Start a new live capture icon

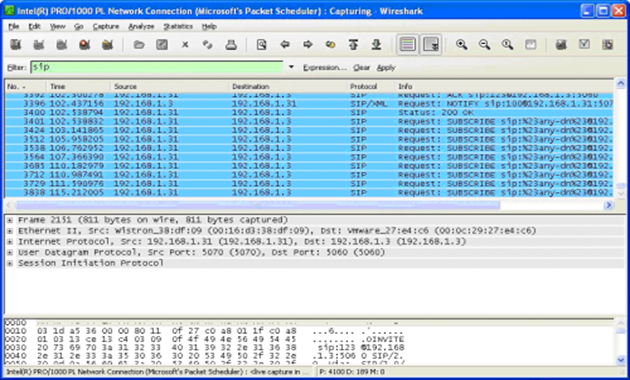(x=61, y=45)
